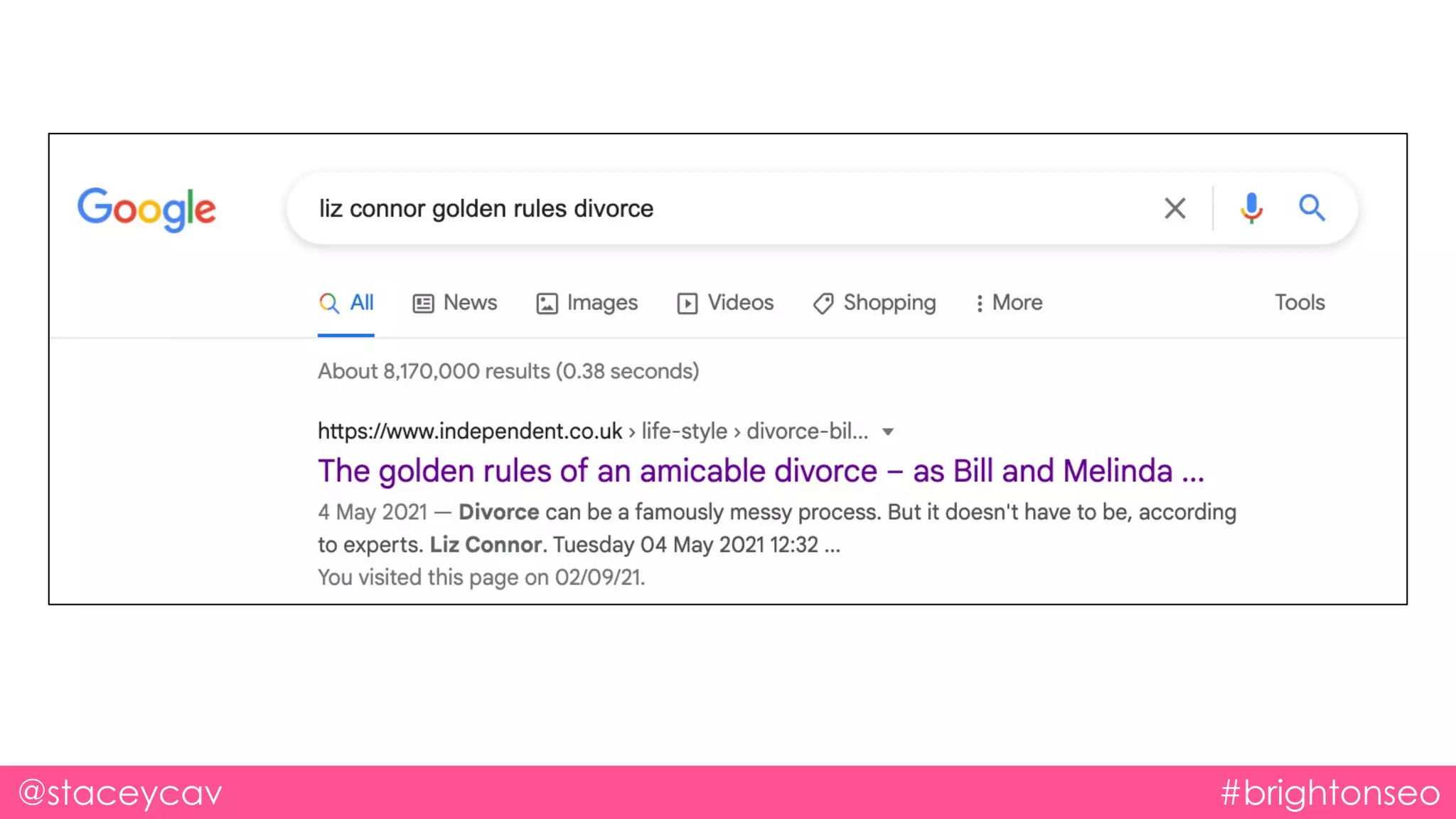
Task: Open the Shopping tab
Action: [x=889, y=303]
